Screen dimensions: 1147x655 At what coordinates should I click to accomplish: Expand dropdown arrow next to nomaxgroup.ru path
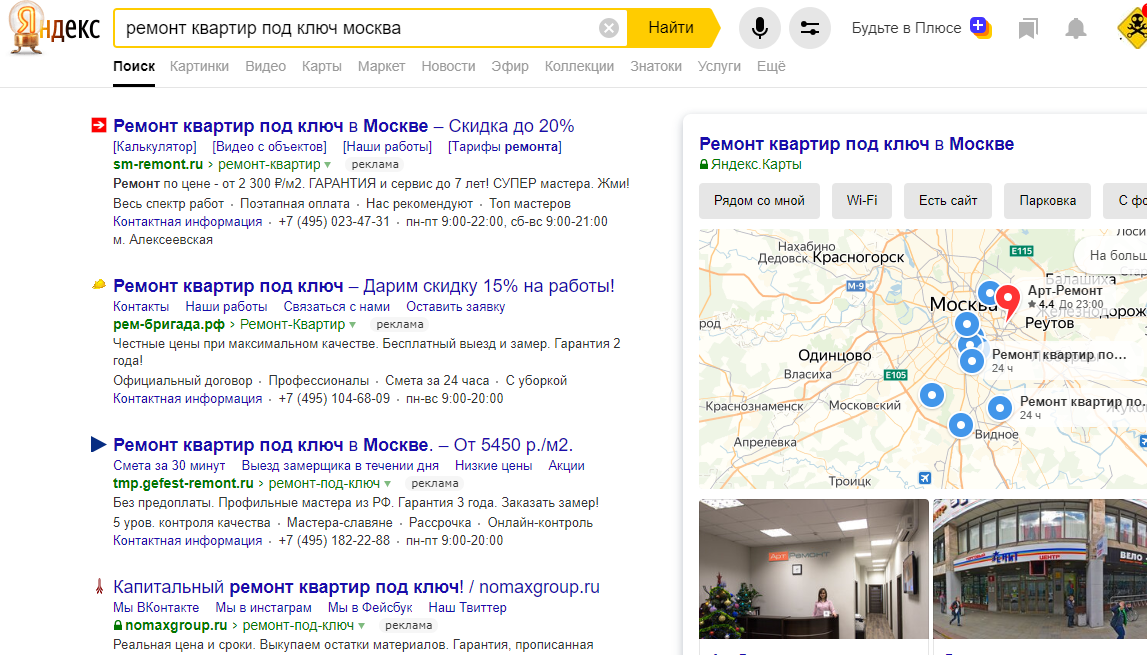click(361, 626)
